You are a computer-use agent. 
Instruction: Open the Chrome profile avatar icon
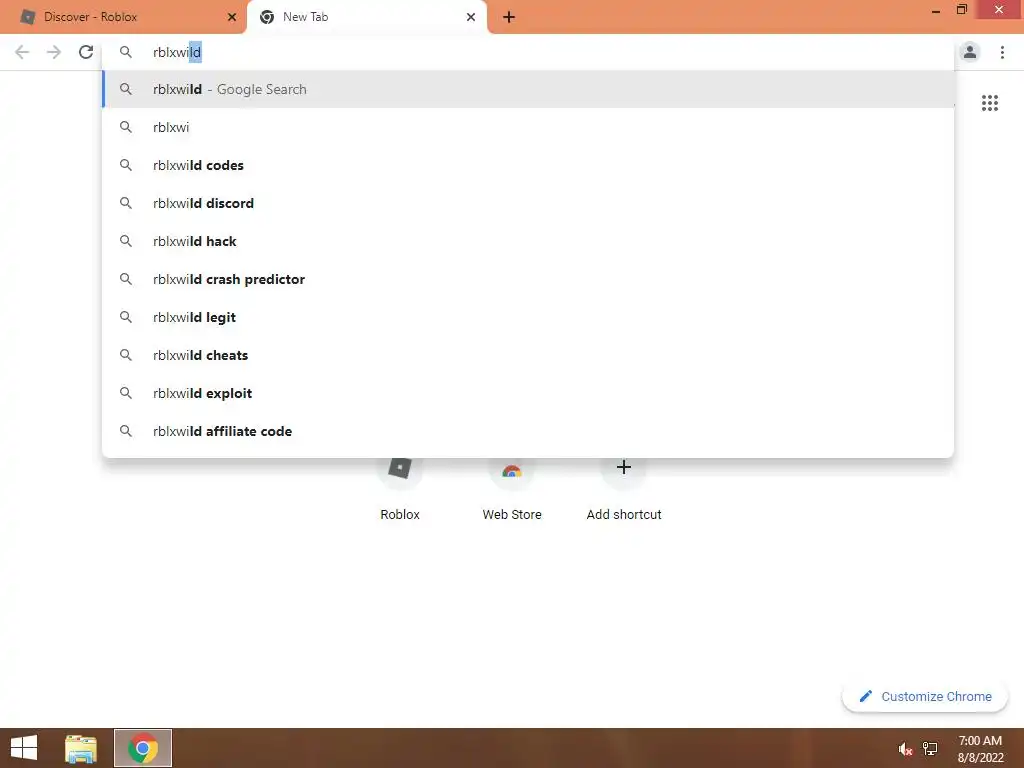[x=970, y=52]
